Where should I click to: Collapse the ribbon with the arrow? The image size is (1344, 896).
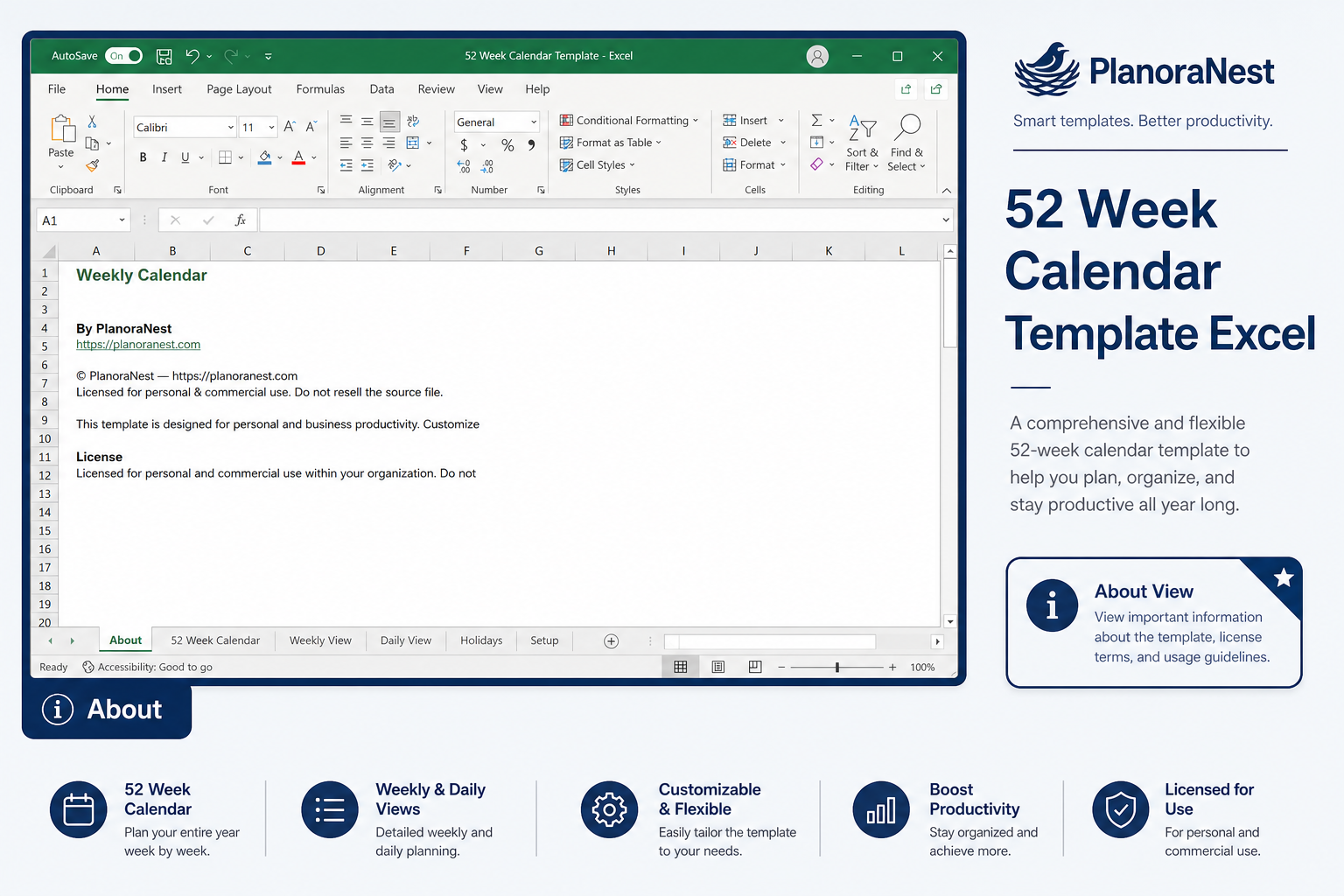pyautogui.click(x=946, y=190)
